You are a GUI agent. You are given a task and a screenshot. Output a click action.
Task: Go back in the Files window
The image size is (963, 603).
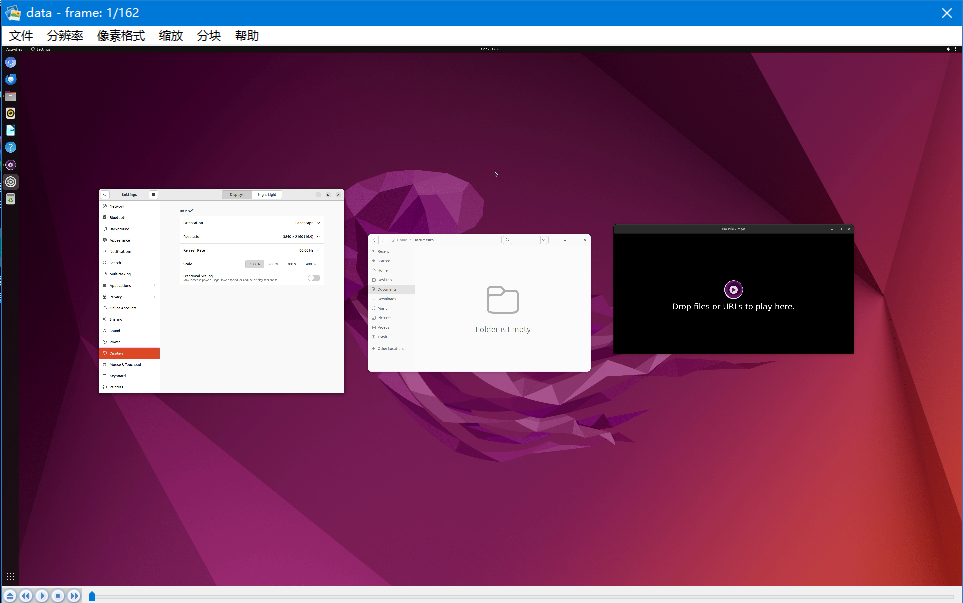click(375, 240)
